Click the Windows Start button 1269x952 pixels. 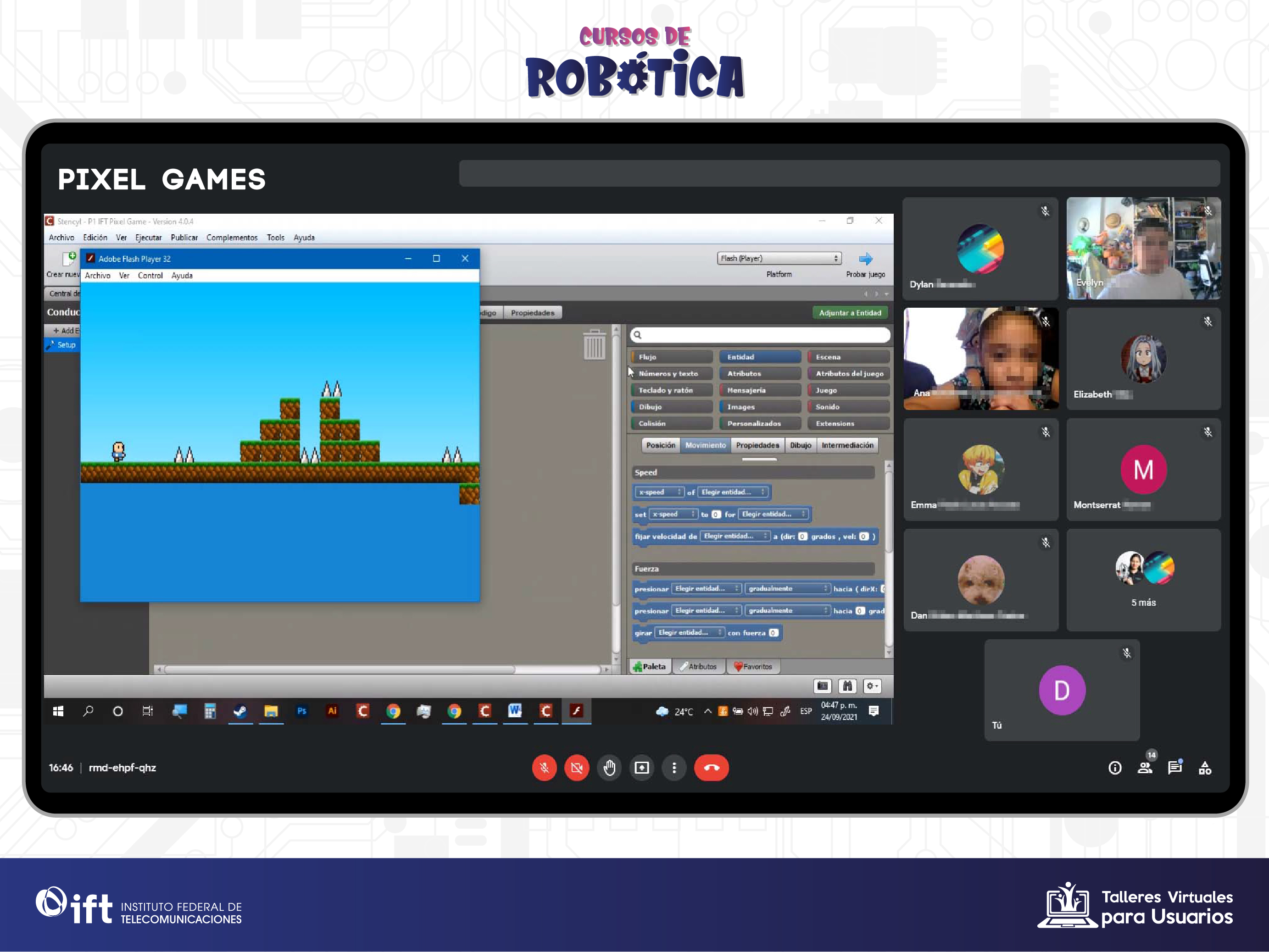tap(58, 711)
